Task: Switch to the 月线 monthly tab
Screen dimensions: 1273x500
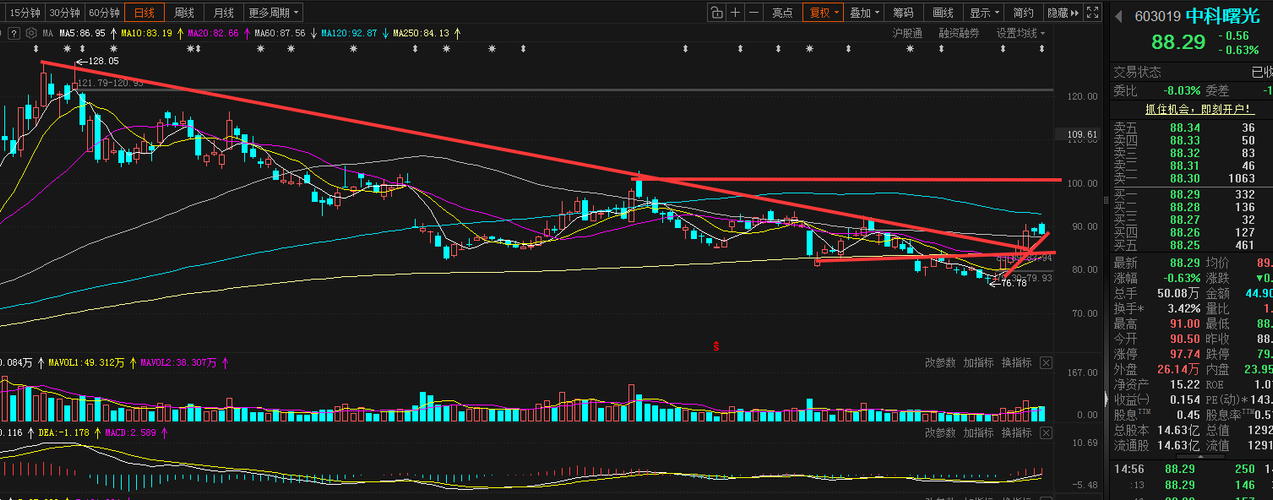Action: (222, 13)
